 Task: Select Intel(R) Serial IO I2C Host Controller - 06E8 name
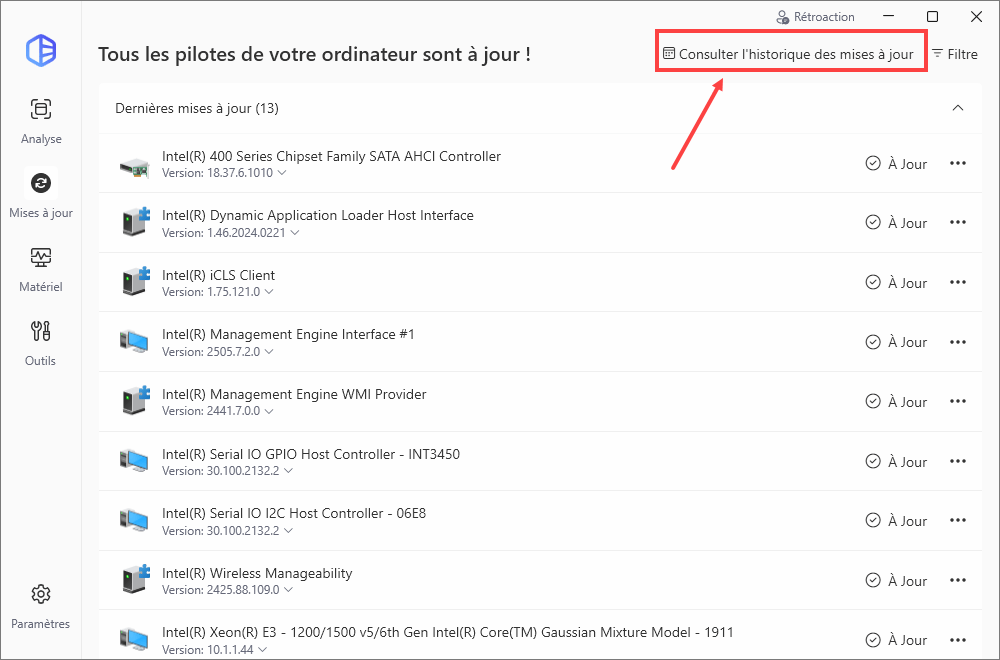(x=294, y=513)
